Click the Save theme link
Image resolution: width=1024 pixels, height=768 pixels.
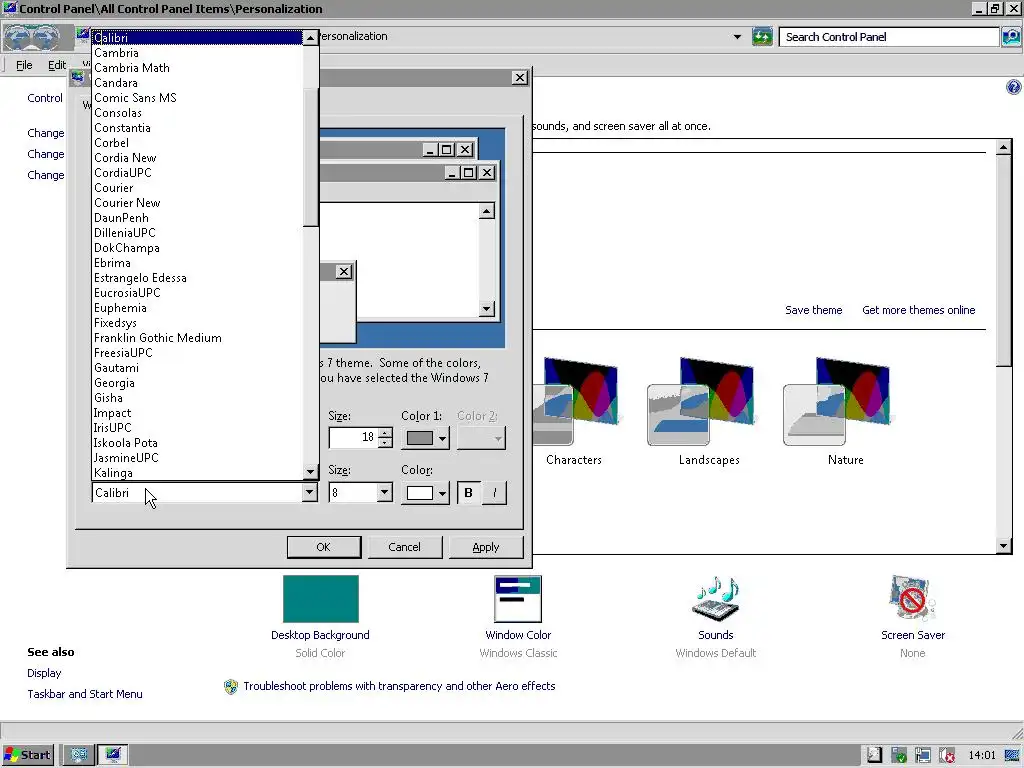coord(813,310)
